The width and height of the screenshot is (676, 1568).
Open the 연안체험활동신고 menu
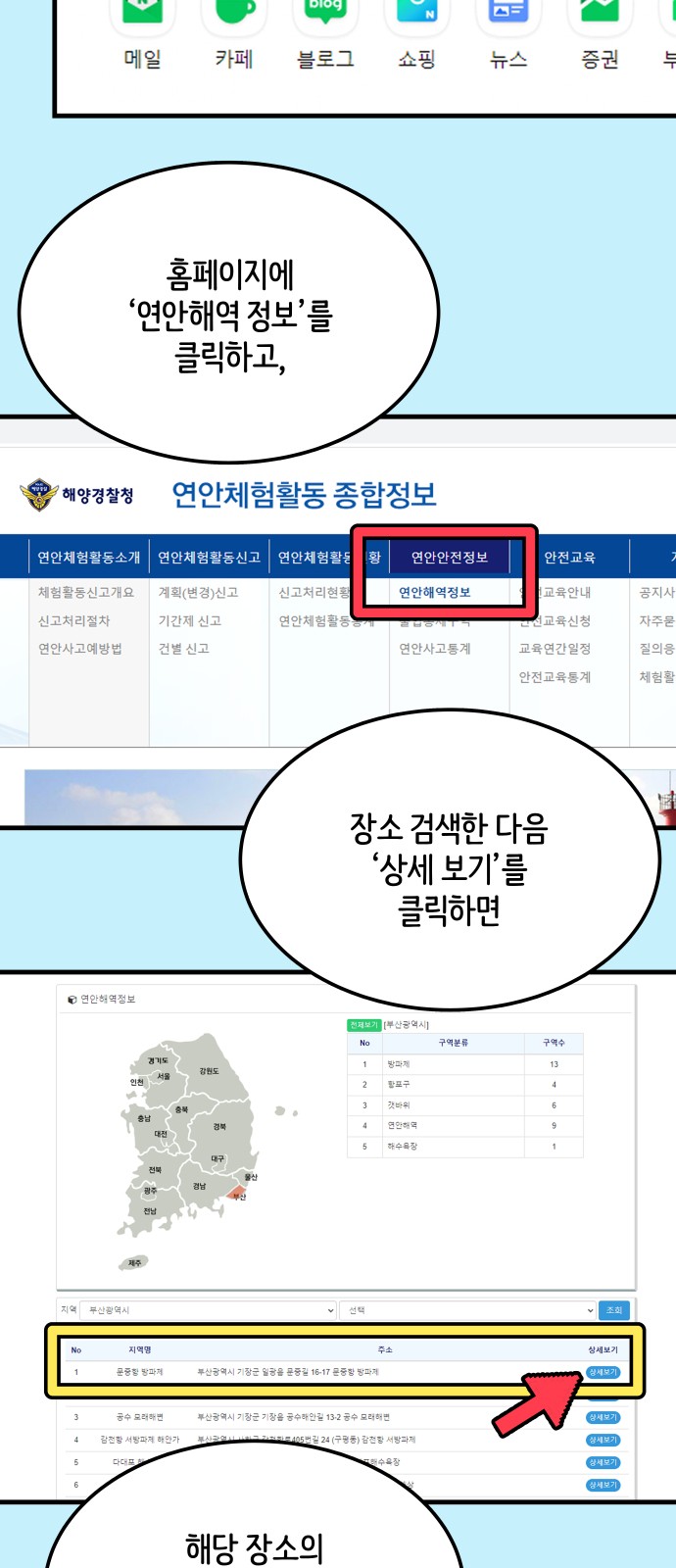pos(209,557)
